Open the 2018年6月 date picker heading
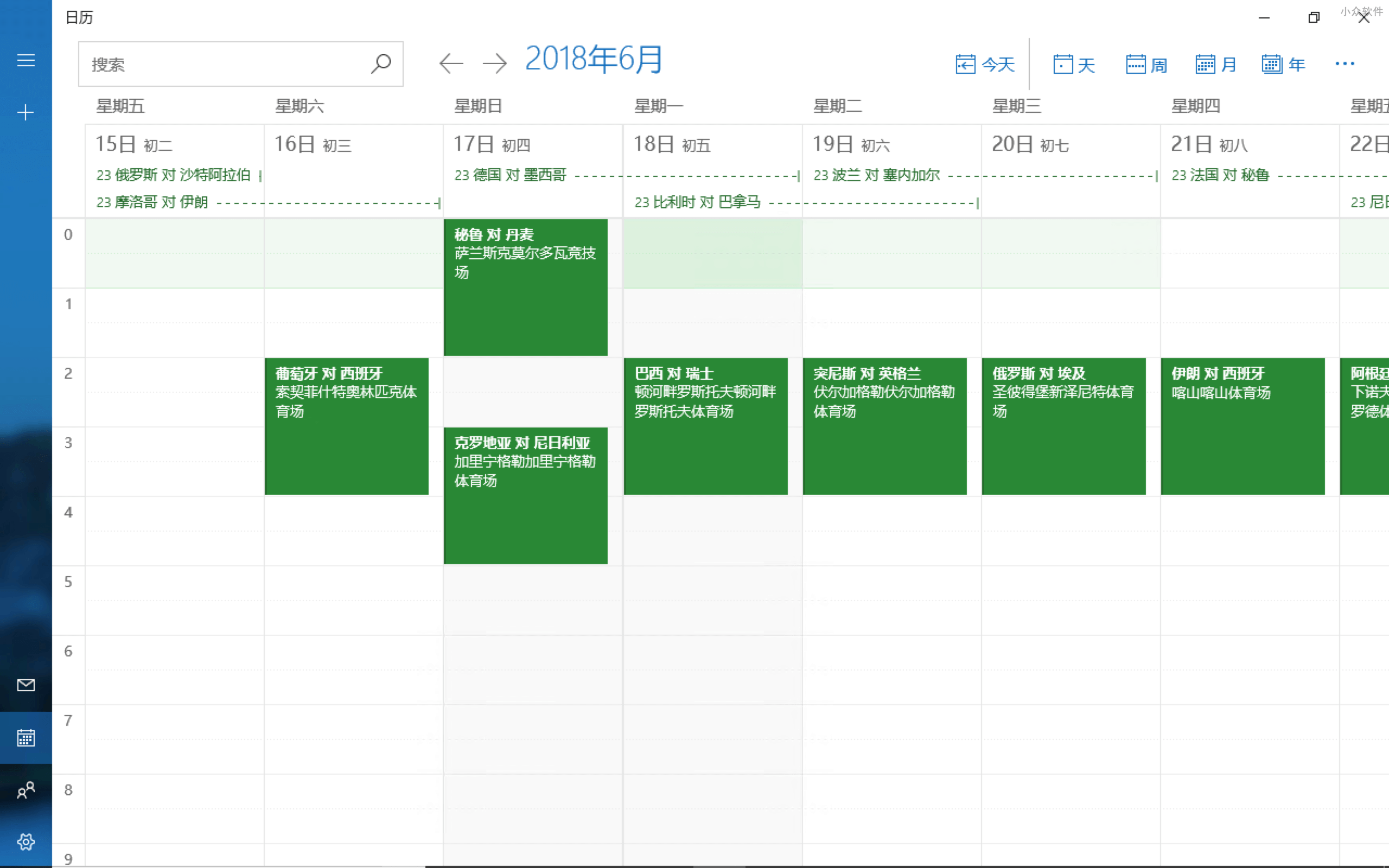This screenshot has height=868, width=1389. 594,59
